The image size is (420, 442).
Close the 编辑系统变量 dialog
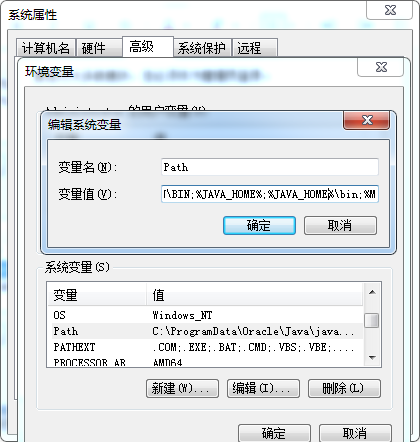pos(366,120)
